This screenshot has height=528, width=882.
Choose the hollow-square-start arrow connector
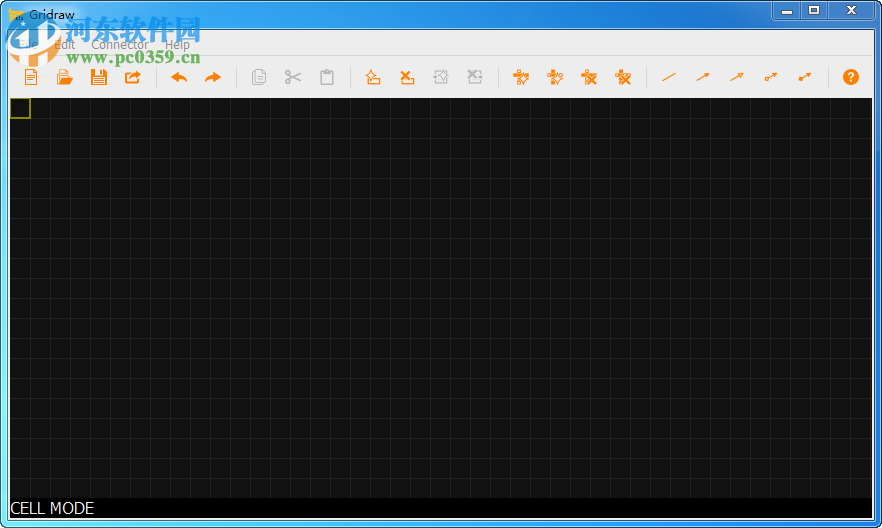click(771, 77)
